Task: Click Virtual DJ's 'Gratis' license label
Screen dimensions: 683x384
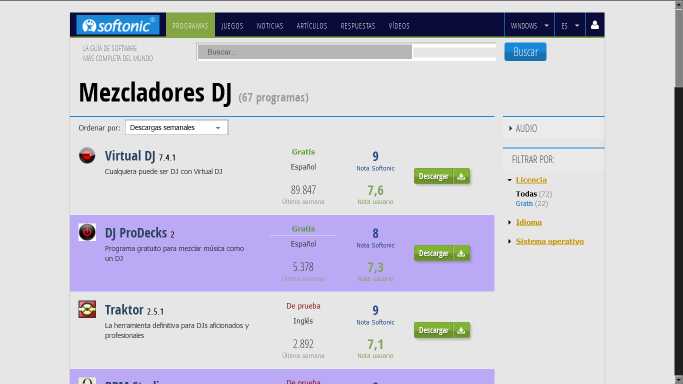Action: point(303,152)
